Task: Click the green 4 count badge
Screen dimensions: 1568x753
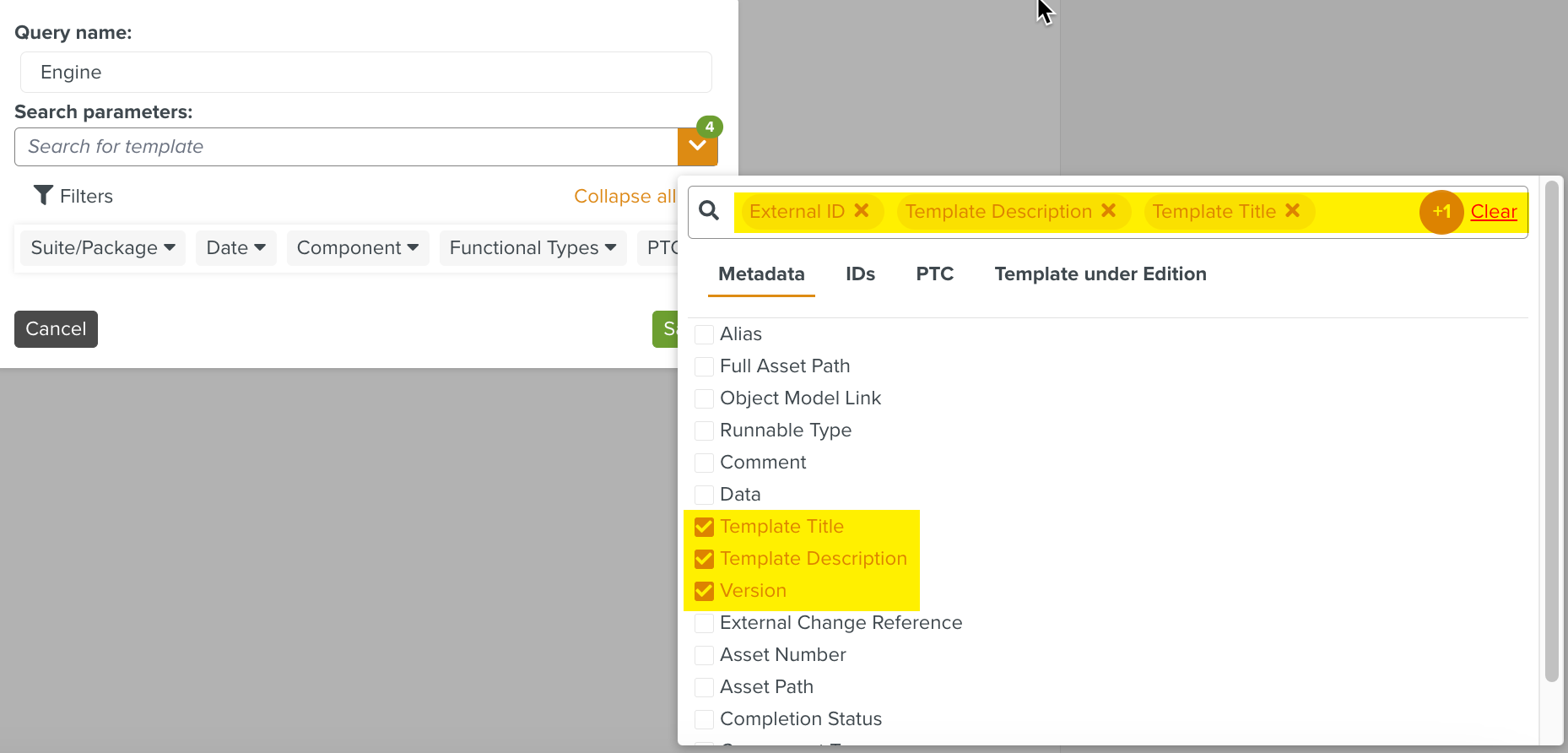Action: click(x=710, y=127)
